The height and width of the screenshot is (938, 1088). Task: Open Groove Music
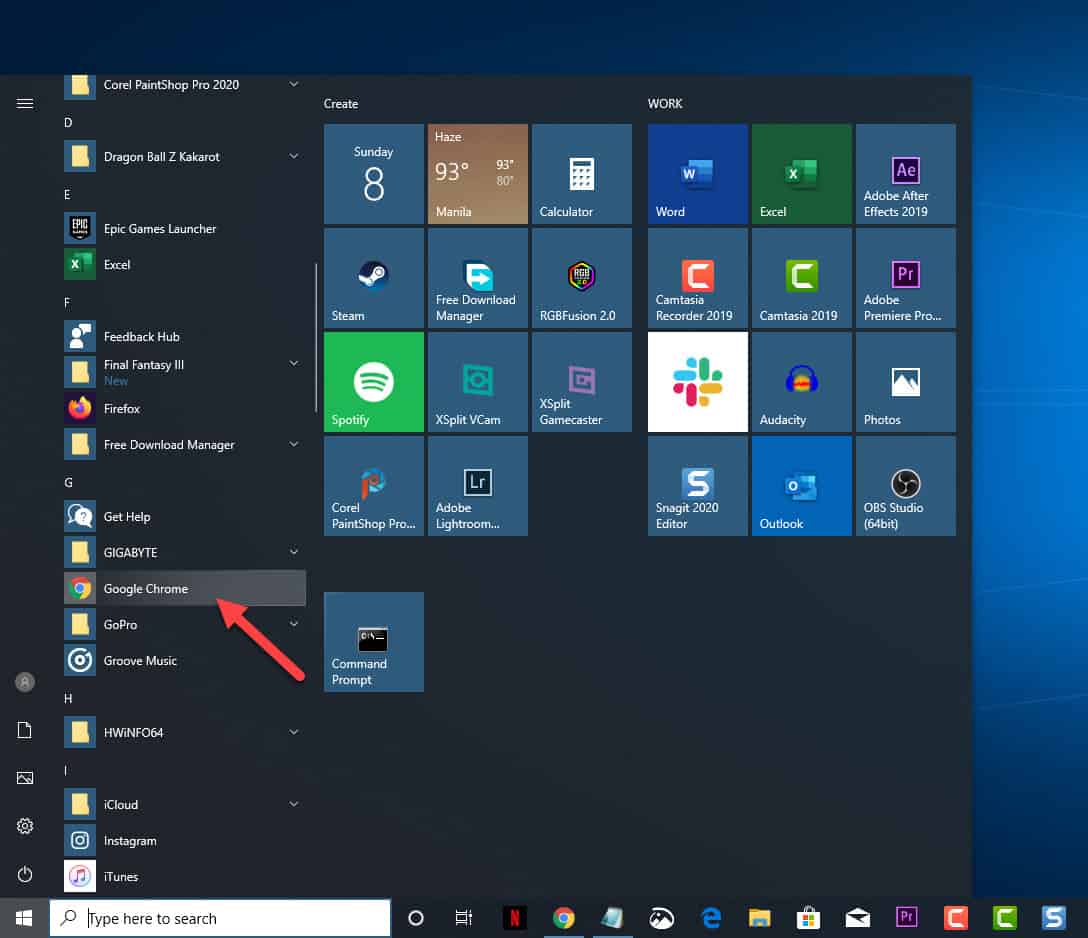tap(185, 660)
